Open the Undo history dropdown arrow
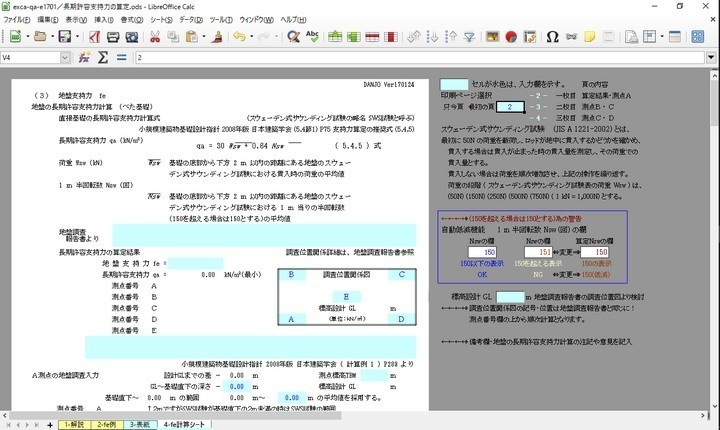The image size is (720, 430). click(x=251, y=37)
